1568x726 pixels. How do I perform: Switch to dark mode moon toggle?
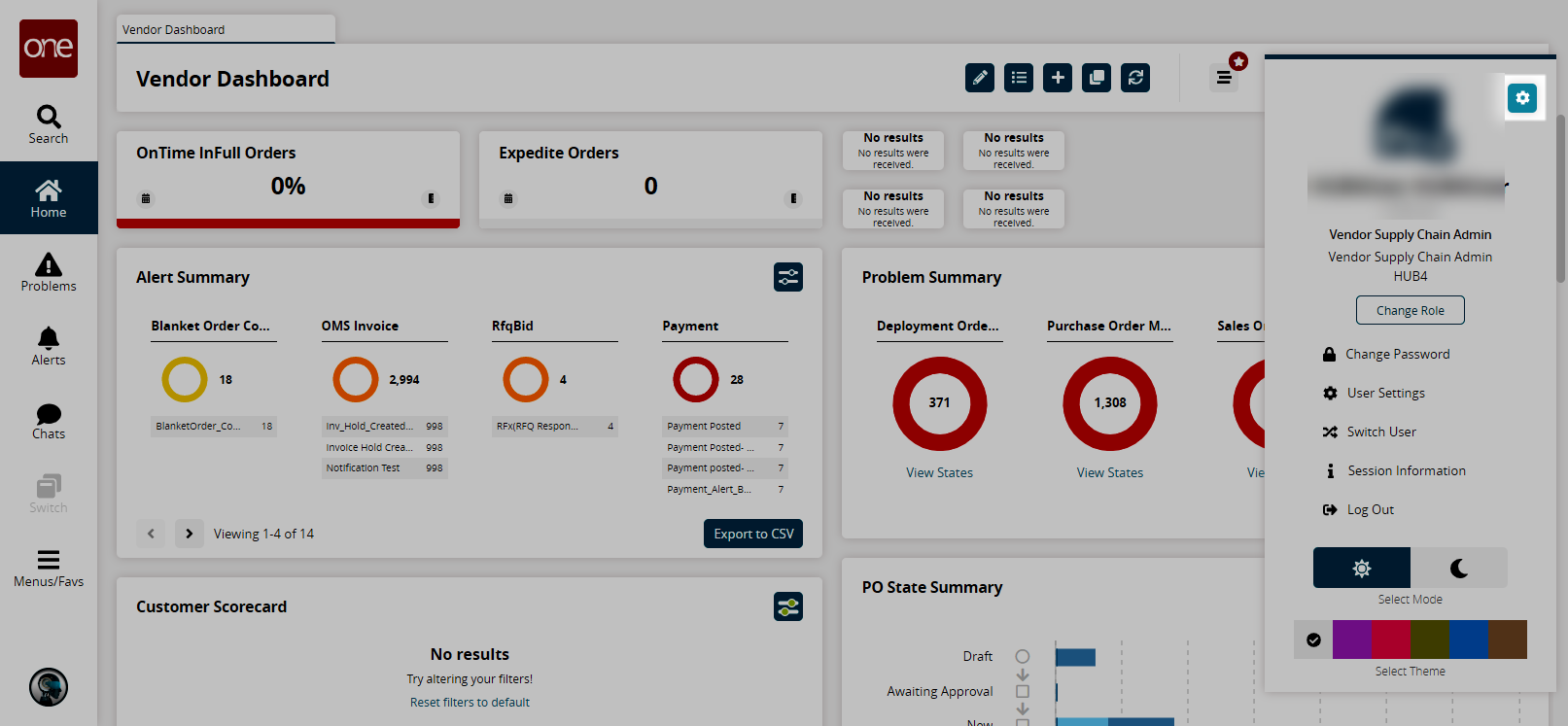click(x=1459, y=568)
